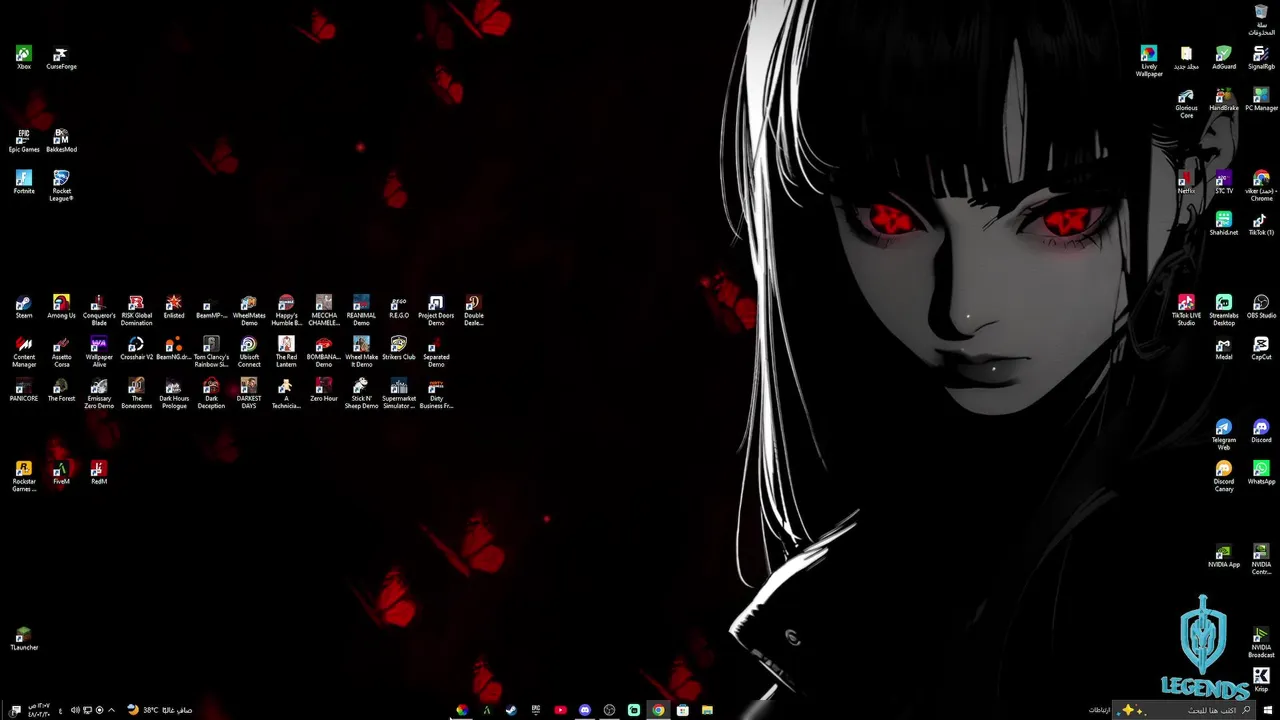This screenshot has width=1280, height=720.
Task: Open the Steam desktop shortcut
Action: click(24, 308)
